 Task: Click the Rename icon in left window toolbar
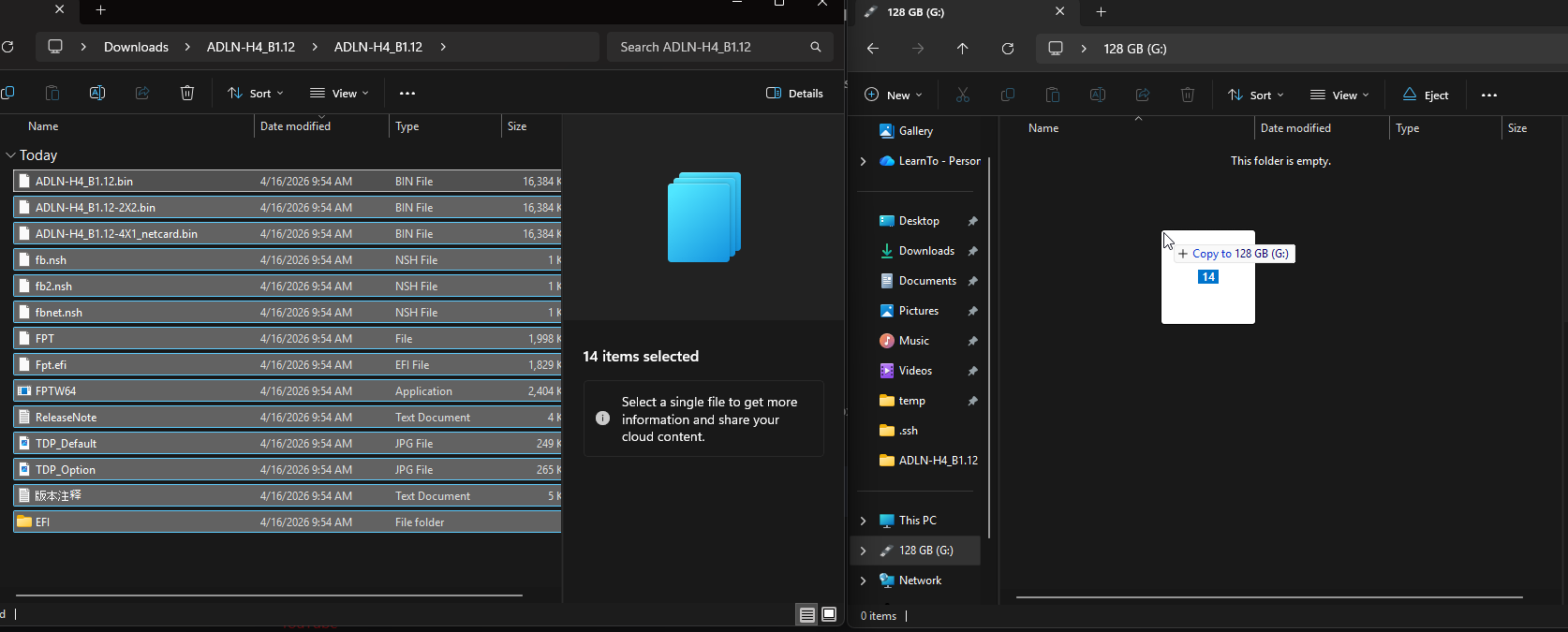coord(97,93)
